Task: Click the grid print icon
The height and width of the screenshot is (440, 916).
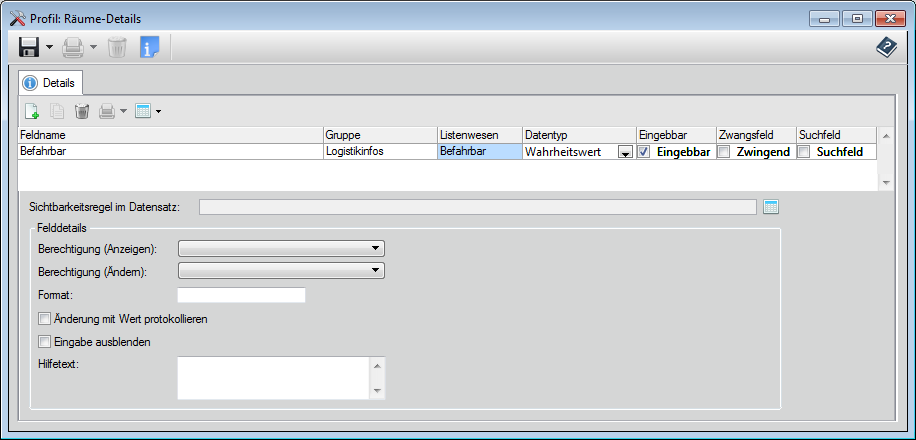Action: [107, 111]
